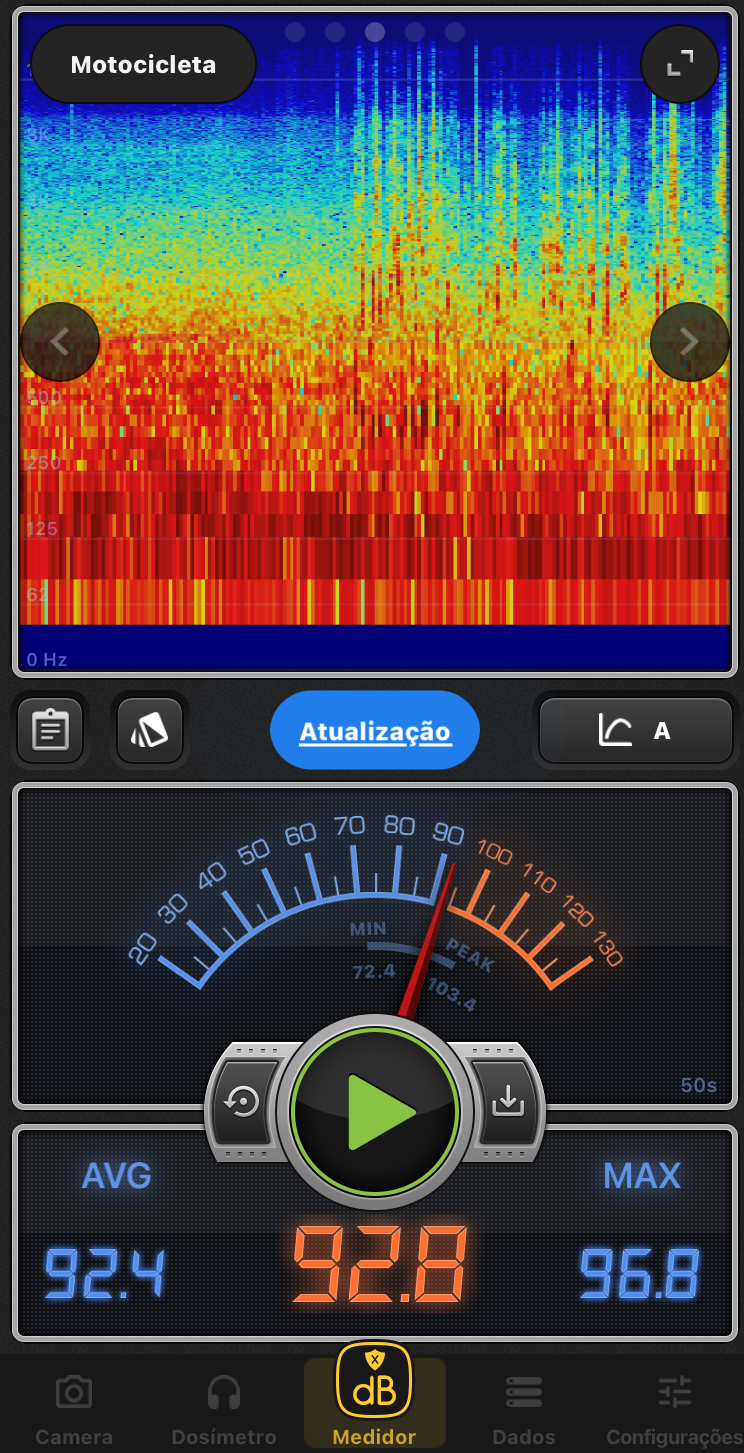This screenshot has height=1453, width=744.
Task: Open the Dados tab
Action: click(524, 1410)
